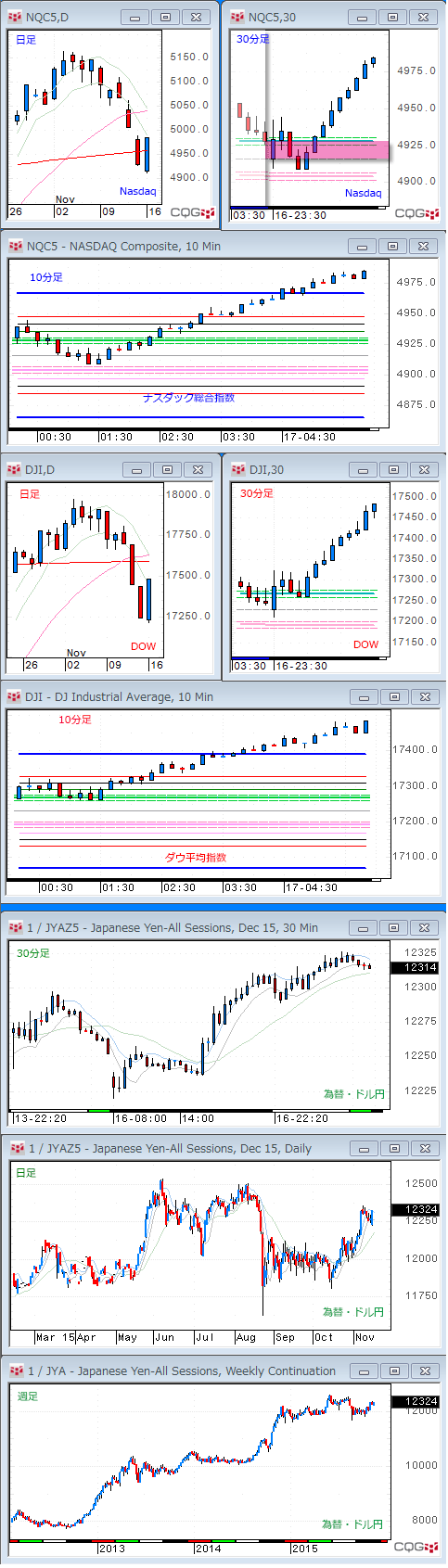448x1568 pixels.
Task: Click the CQG logo in the NQC5,30 chart
Action: coord(416,213)
